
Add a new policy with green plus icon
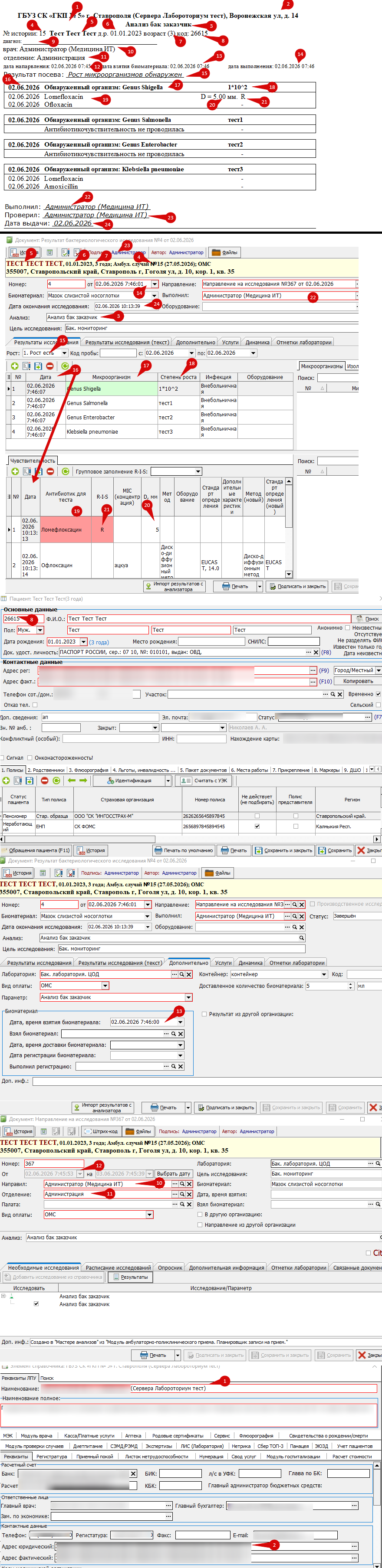[x=6, y=781]
